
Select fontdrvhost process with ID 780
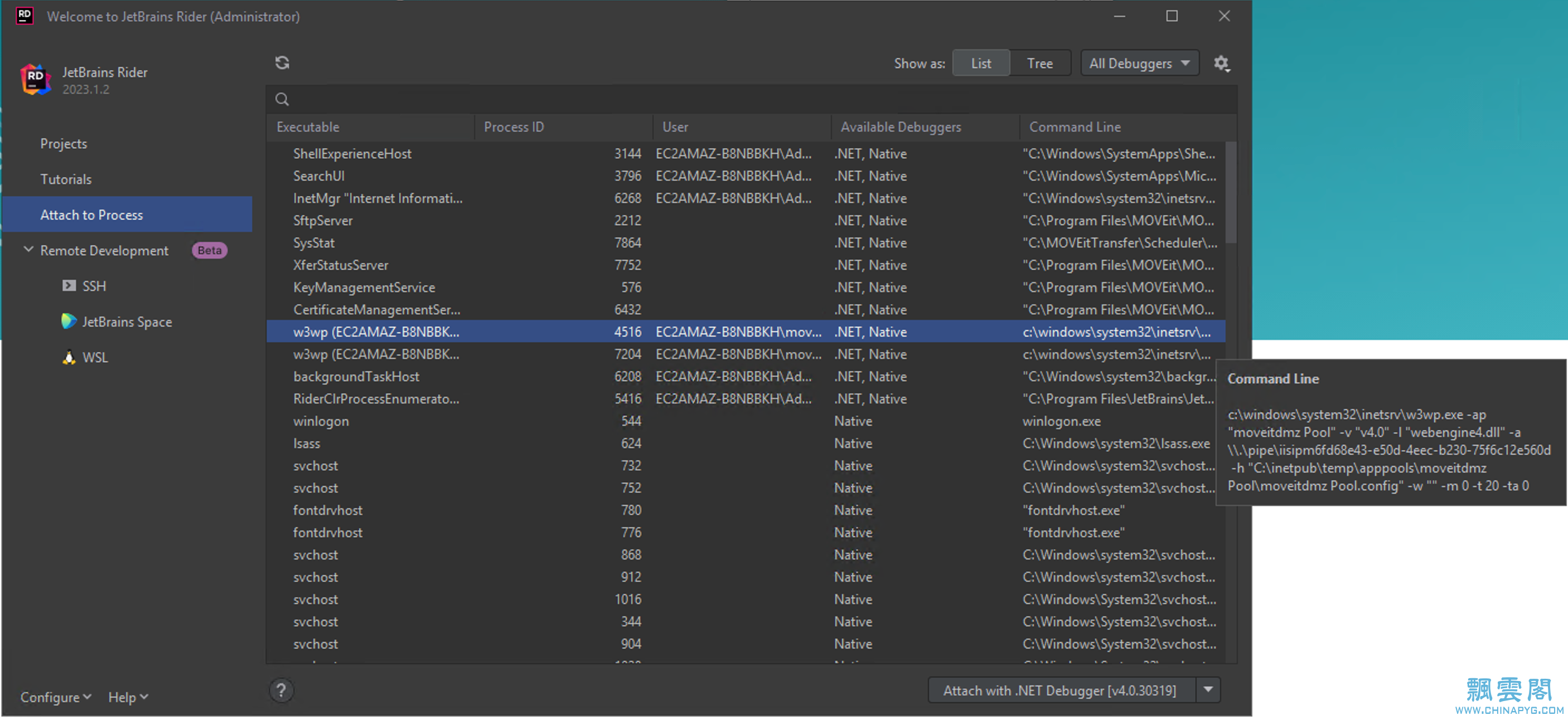click(x=746, y=510)
